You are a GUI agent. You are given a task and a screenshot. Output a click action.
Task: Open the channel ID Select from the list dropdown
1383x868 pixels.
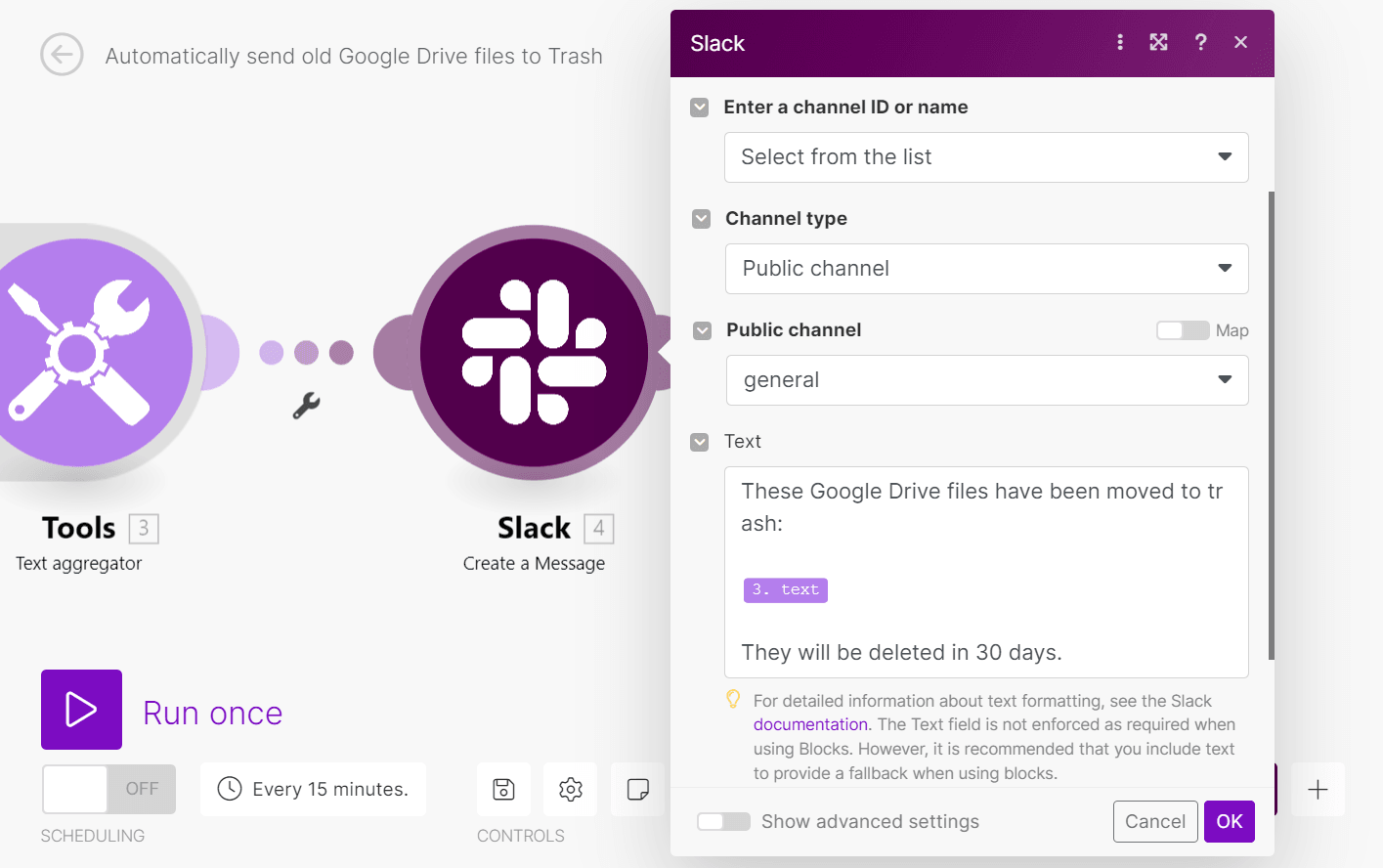pyautogui.click(x=986, y=157)
